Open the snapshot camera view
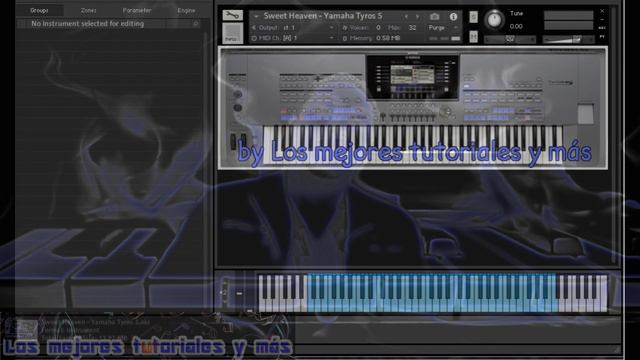 pyautogui.click(x=435, y=16)
